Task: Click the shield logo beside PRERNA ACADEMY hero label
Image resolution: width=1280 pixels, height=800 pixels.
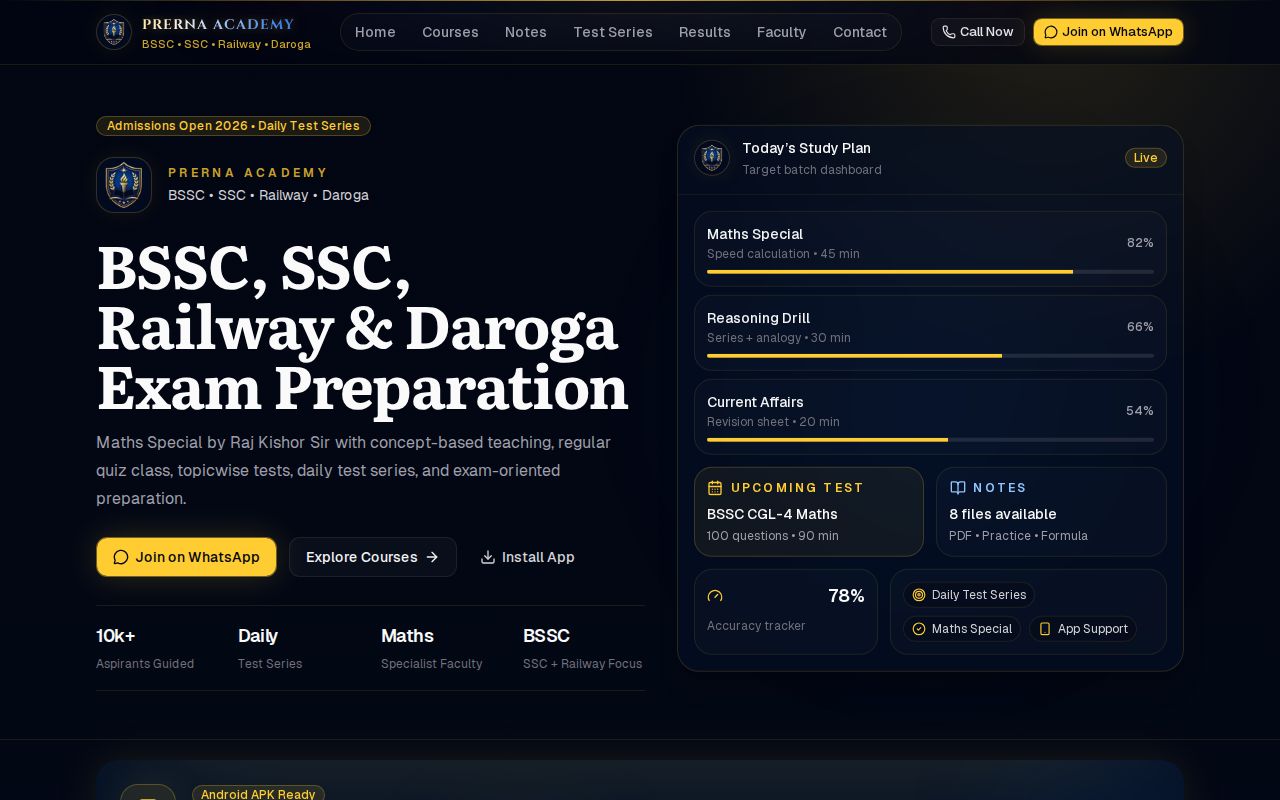Action: (124, 185)
